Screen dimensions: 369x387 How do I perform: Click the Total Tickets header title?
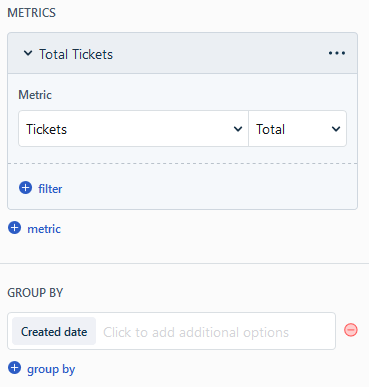[x=76, y=54]
